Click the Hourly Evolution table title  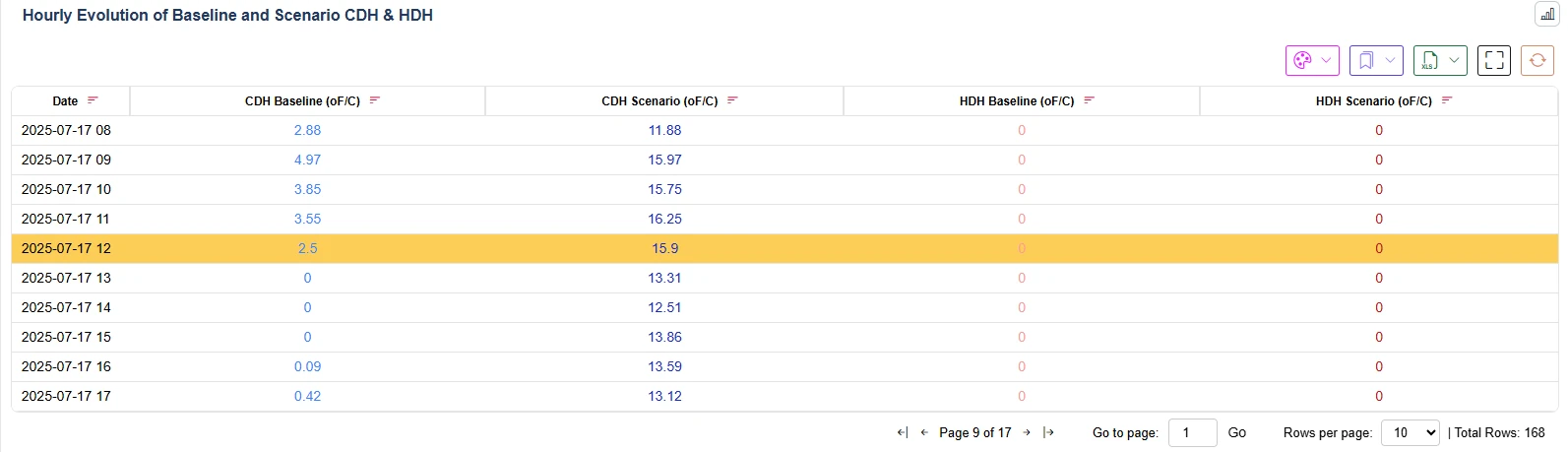[227, 15]
